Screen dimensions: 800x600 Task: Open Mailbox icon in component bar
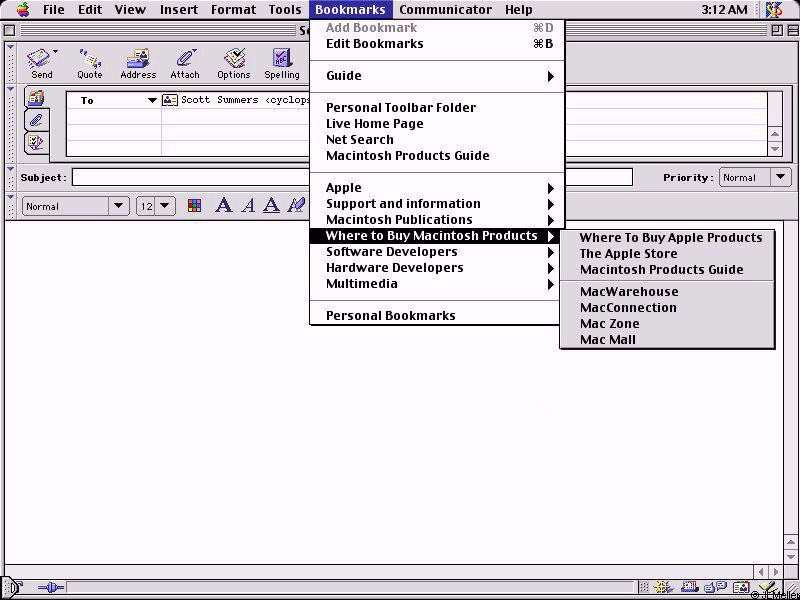[690, 588]
